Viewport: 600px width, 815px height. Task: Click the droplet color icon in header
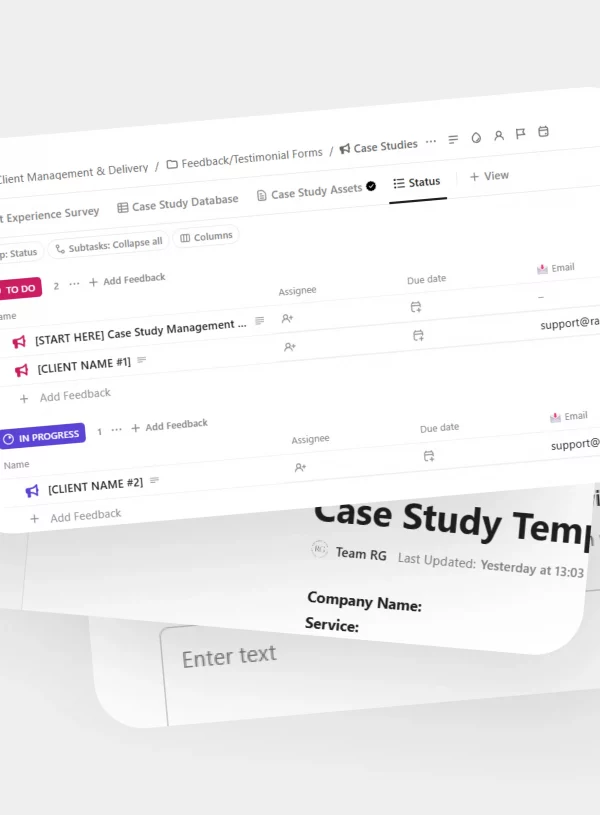click(476, 137)
